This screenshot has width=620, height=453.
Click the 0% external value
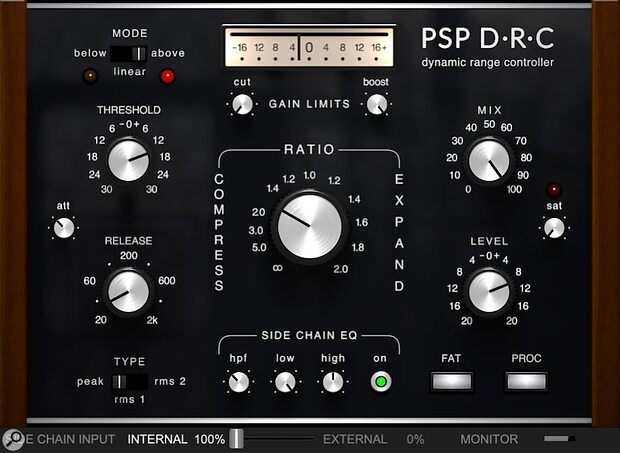415,439
